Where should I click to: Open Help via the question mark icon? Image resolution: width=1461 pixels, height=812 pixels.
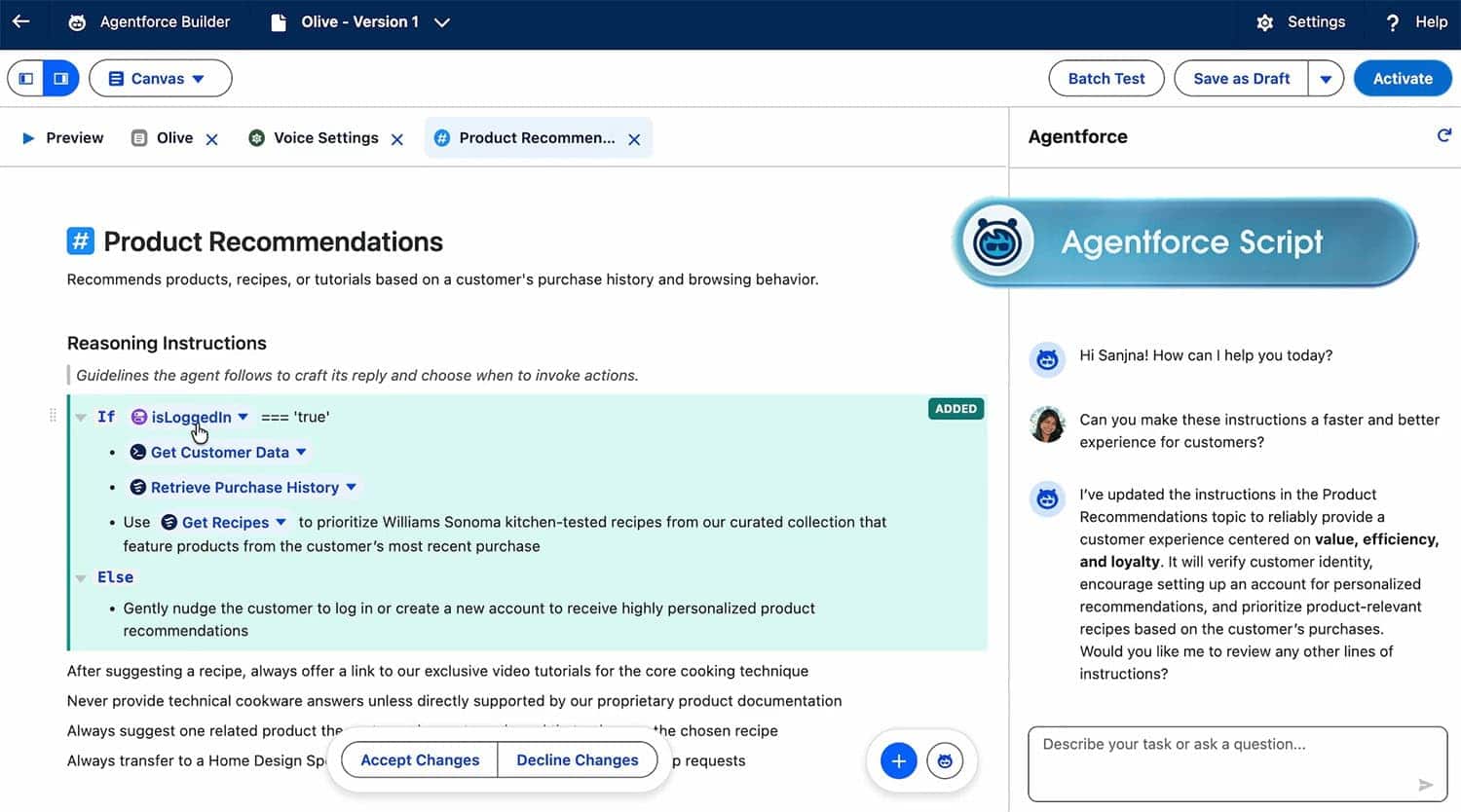click(x=1393, y=22)
